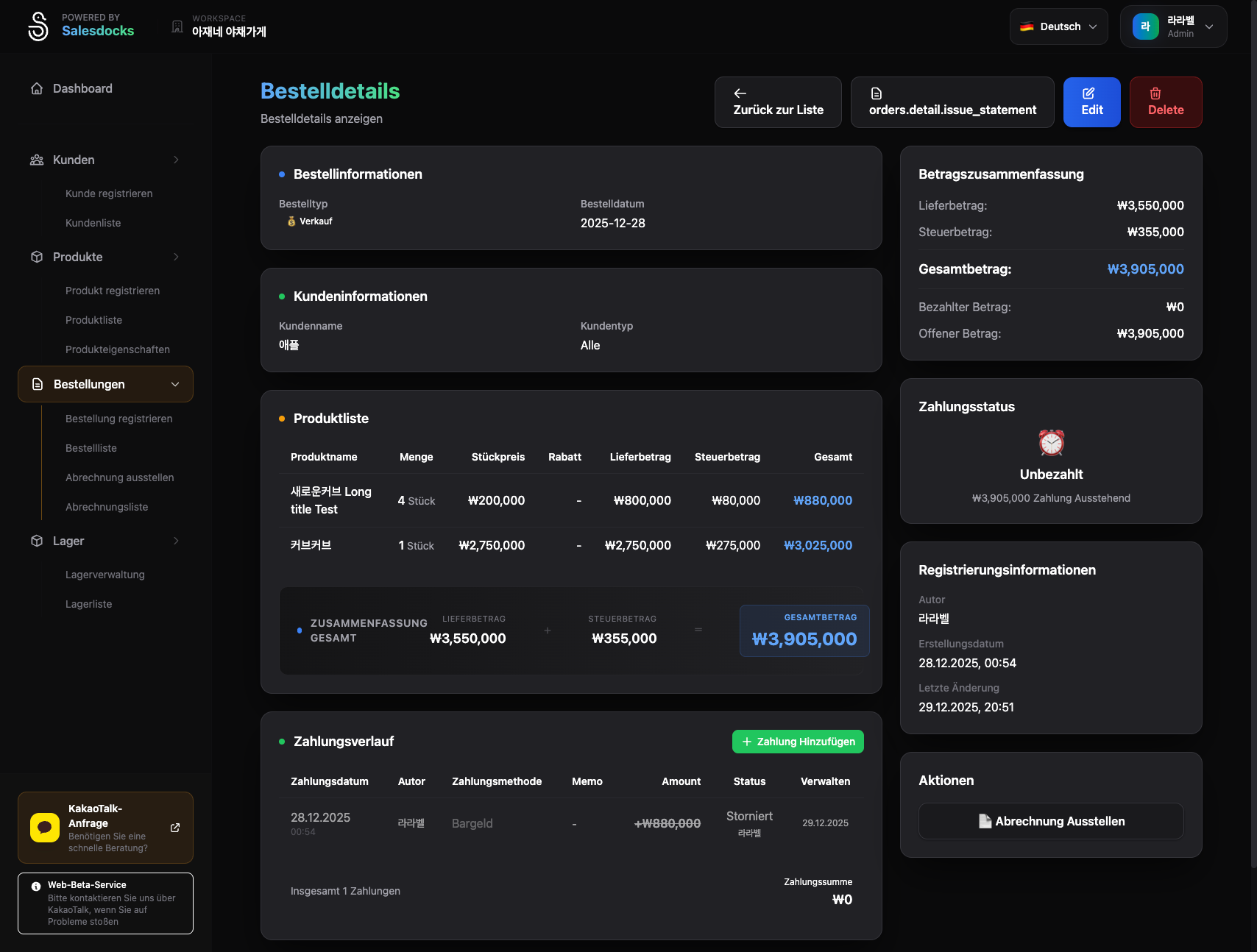
Task: Click the user avatar badge
Action: pyautogui.click(x=1145, y=26)
